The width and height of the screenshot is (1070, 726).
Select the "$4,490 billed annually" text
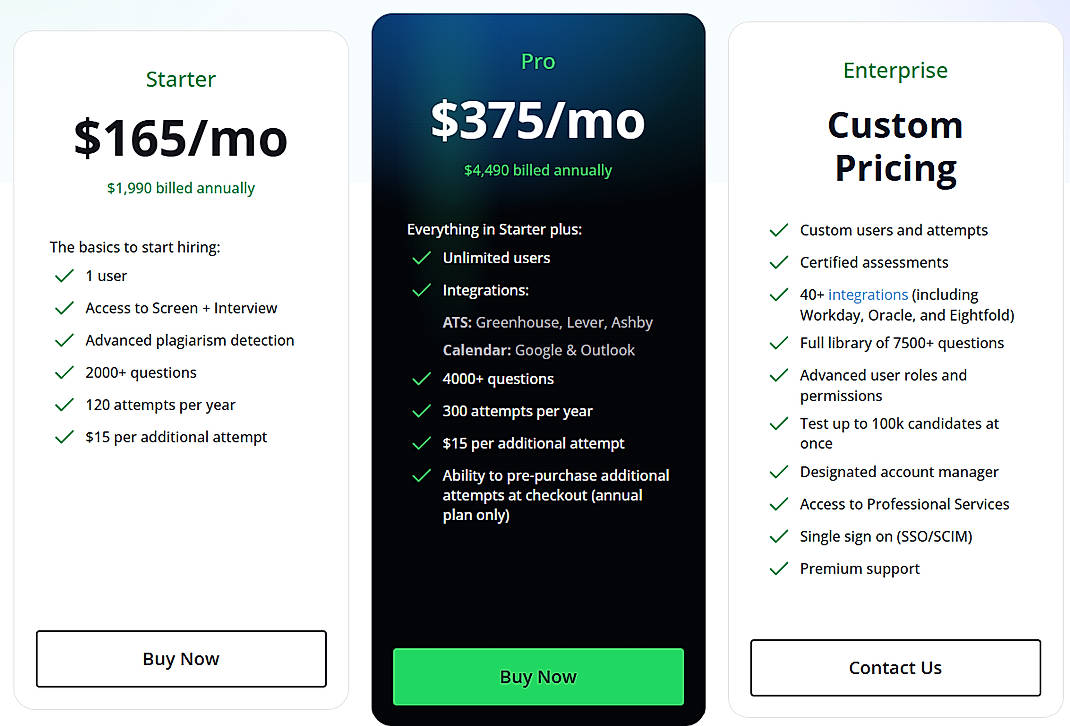[537, 169]
